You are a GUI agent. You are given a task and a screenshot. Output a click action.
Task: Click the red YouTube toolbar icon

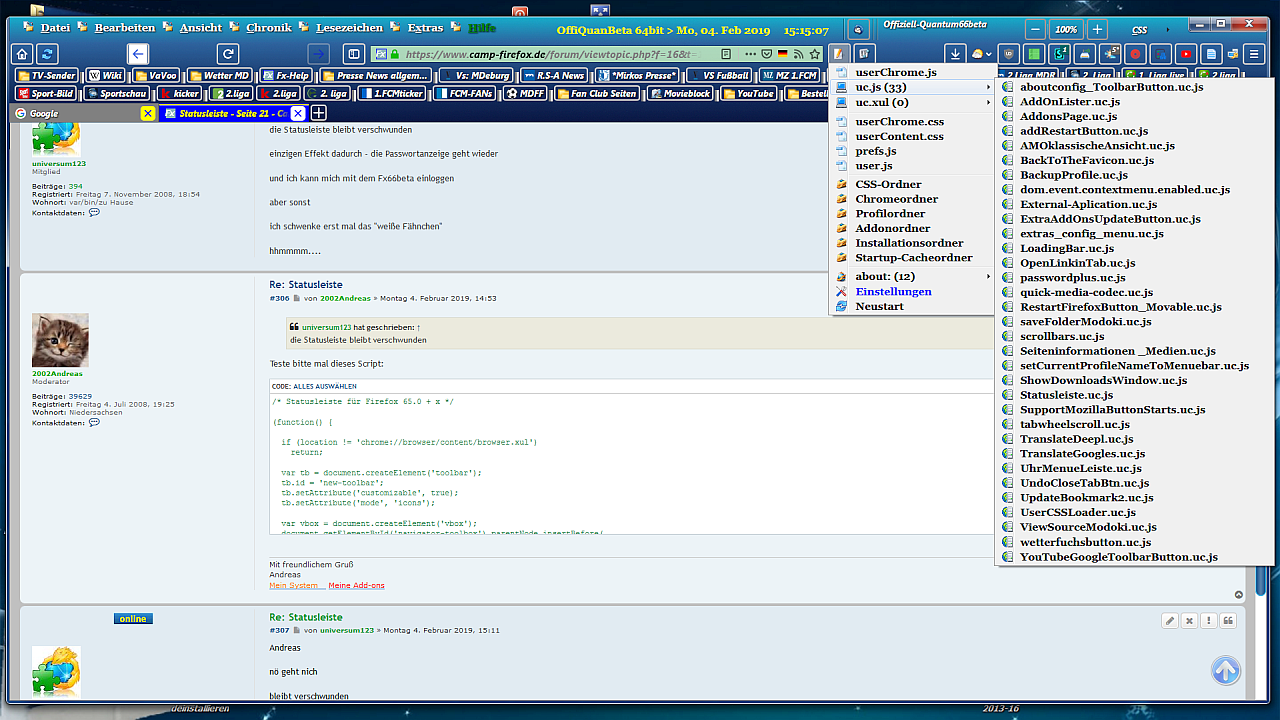tap(1186, 54)
